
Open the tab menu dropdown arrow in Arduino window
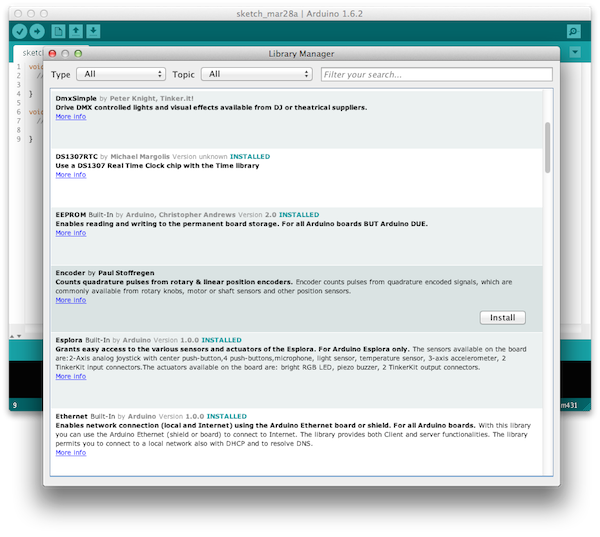[x=575, y=52]
